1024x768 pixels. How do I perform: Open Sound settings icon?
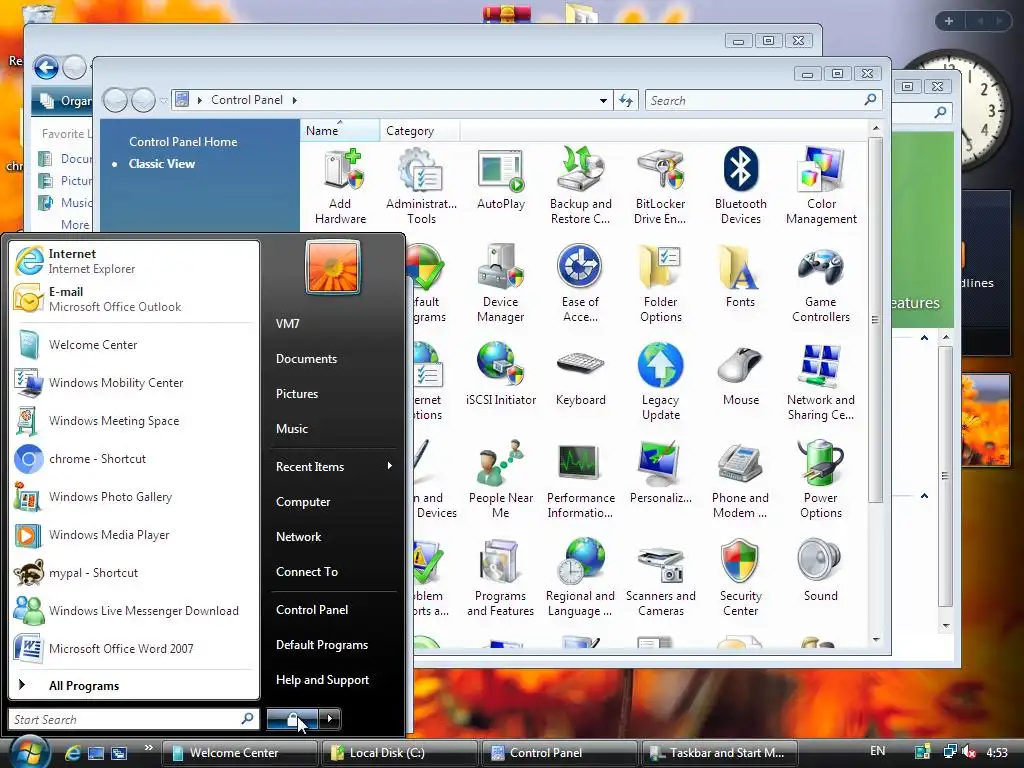821,571
